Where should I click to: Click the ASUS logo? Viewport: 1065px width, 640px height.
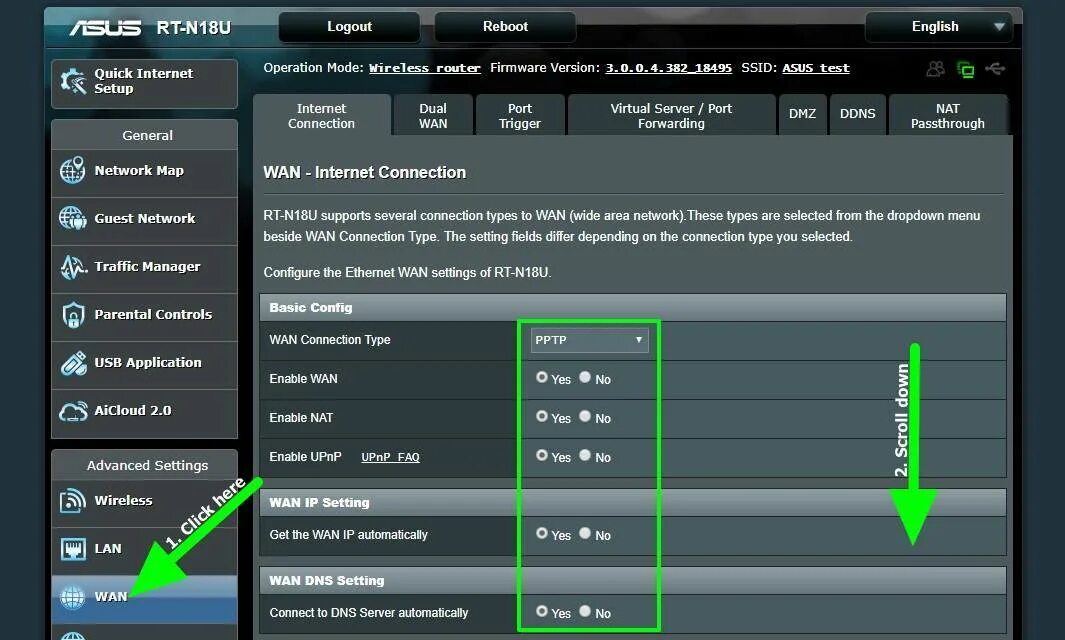pos(105,27)
